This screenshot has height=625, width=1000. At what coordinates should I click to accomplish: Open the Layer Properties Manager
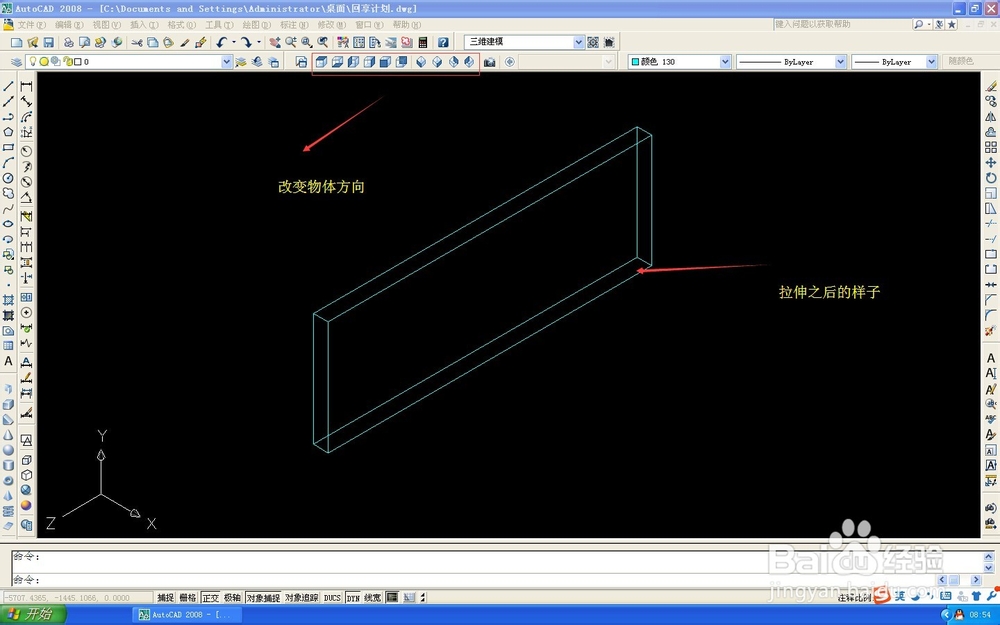16,62
